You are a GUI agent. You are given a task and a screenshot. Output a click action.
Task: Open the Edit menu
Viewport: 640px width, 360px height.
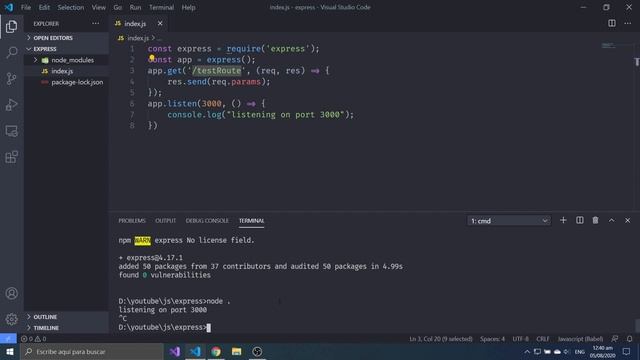click(x=44, y=7)
